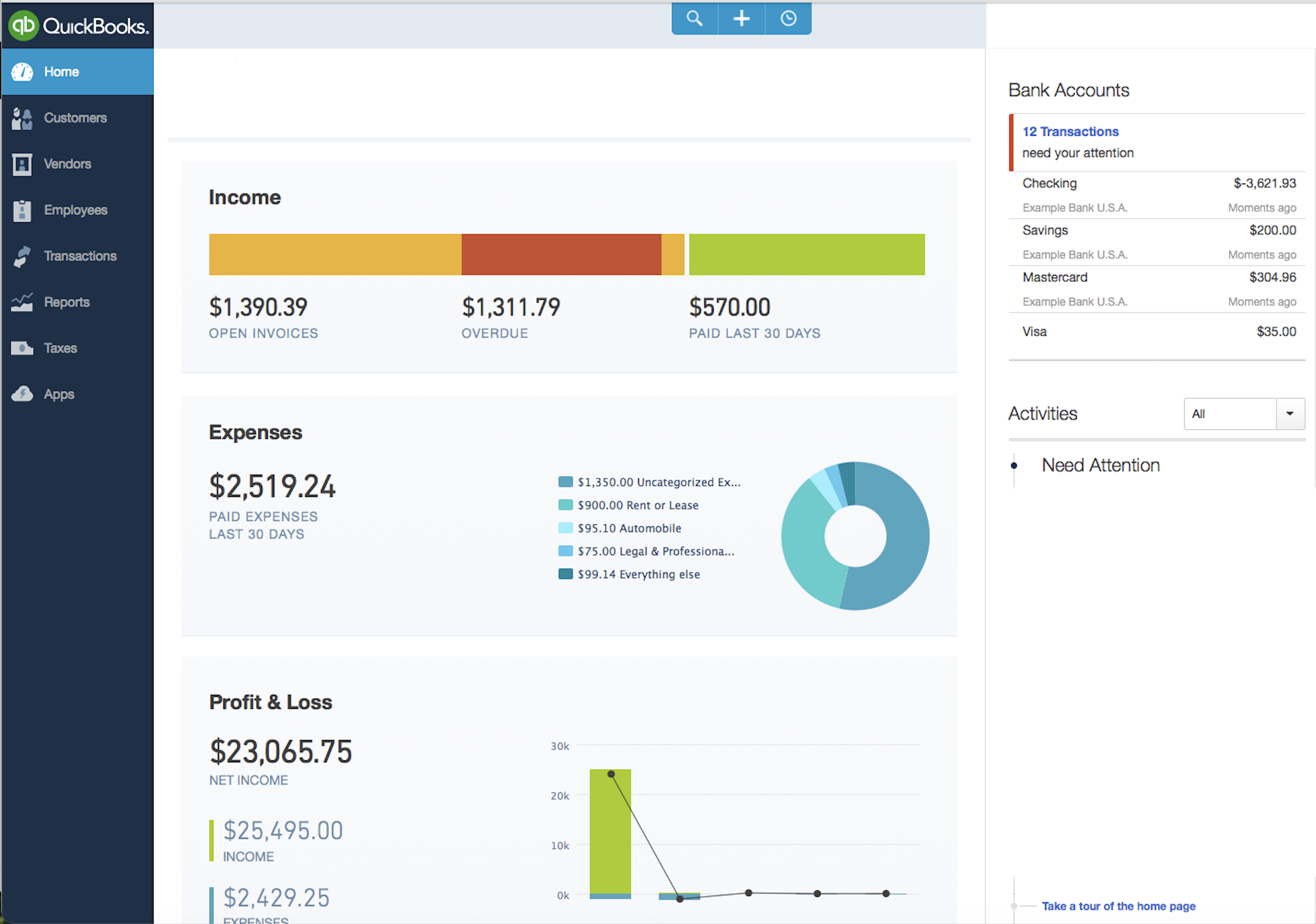This screenshot has width=1316, height=924.
Task: Click the Activities filter box showing All
Action: [1244, 414]
